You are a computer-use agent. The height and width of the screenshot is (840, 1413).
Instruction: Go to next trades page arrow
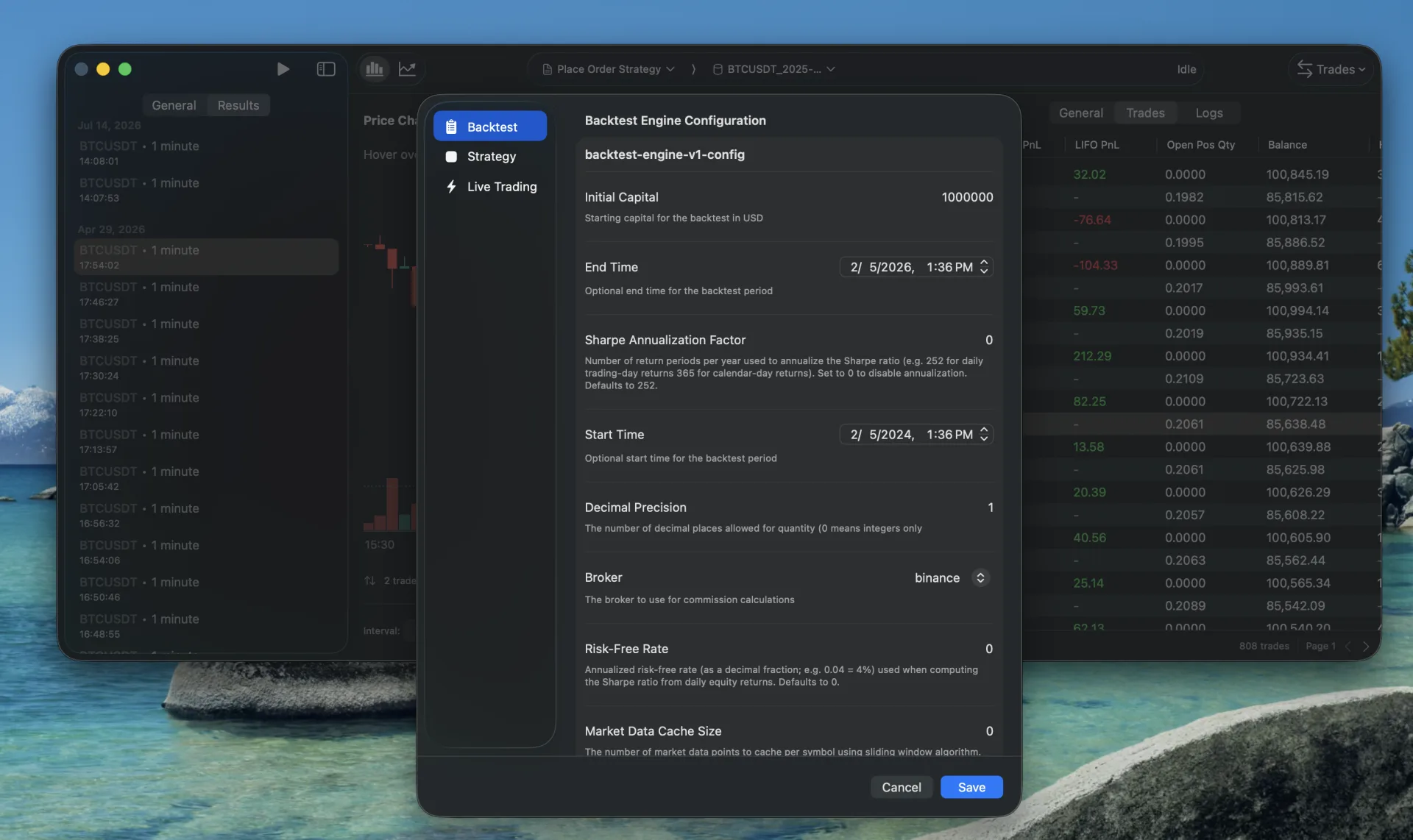coord(1366,646)
